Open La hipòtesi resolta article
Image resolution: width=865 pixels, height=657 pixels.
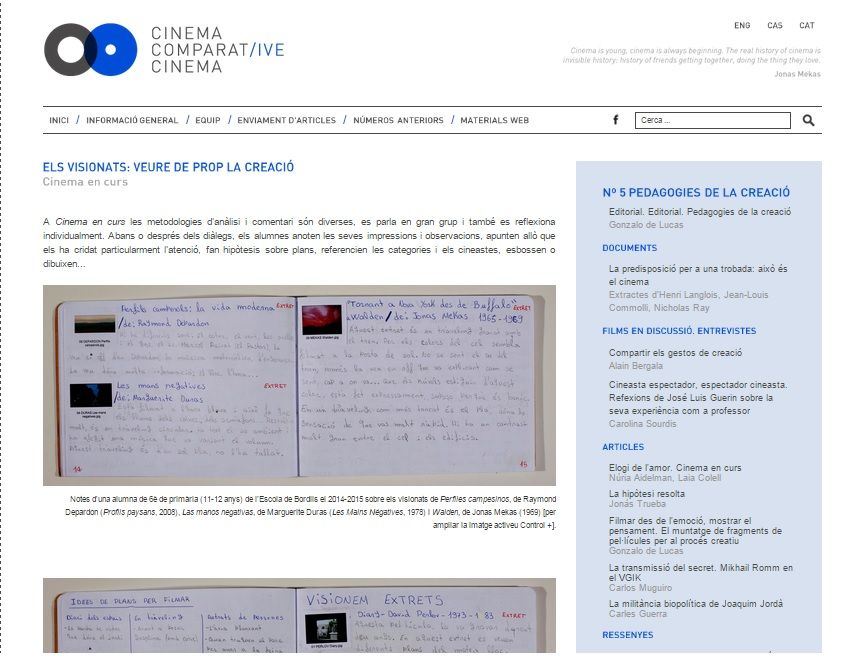[646, 493]
